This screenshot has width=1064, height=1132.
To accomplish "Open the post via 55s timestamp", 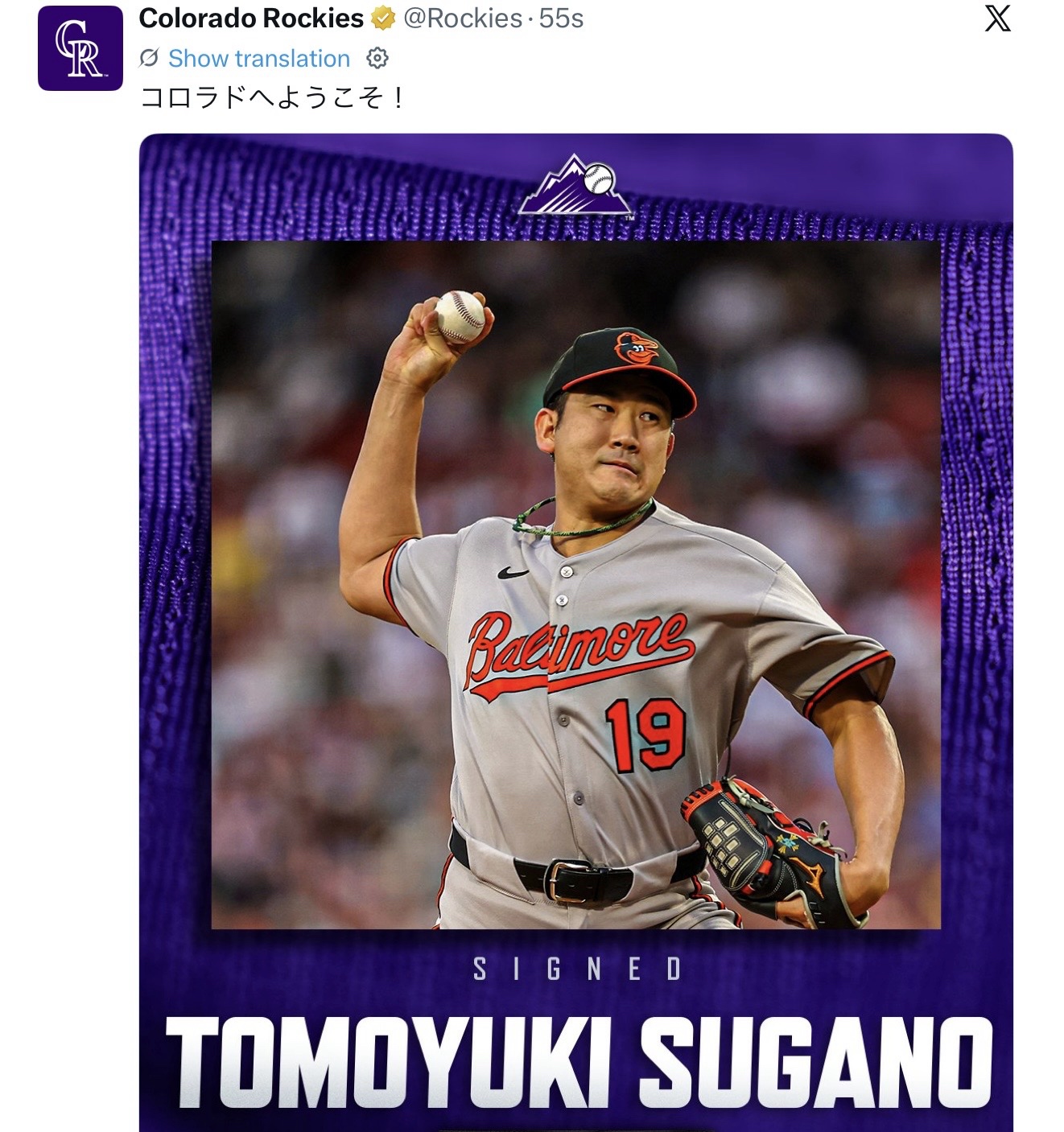I will (561, 19).
